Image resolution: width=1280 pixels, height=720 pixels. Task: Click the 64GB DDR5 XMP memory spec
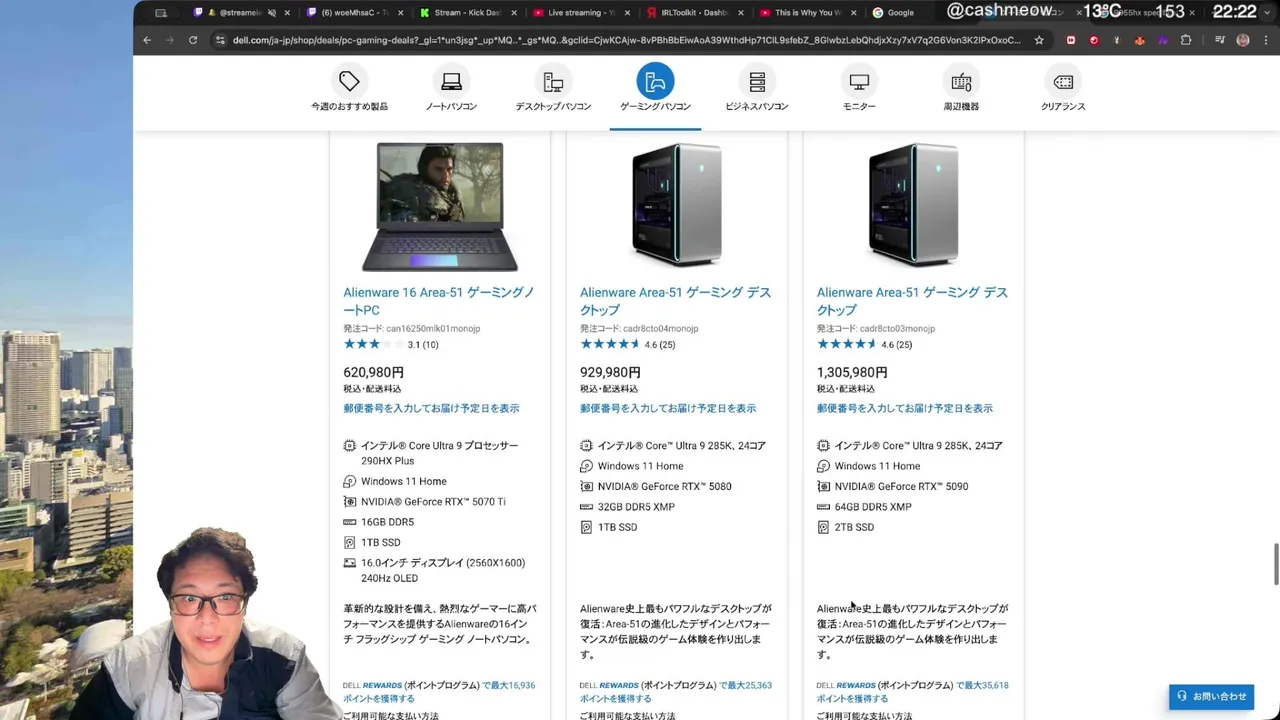pyautogui.click(x=873, y=507)
